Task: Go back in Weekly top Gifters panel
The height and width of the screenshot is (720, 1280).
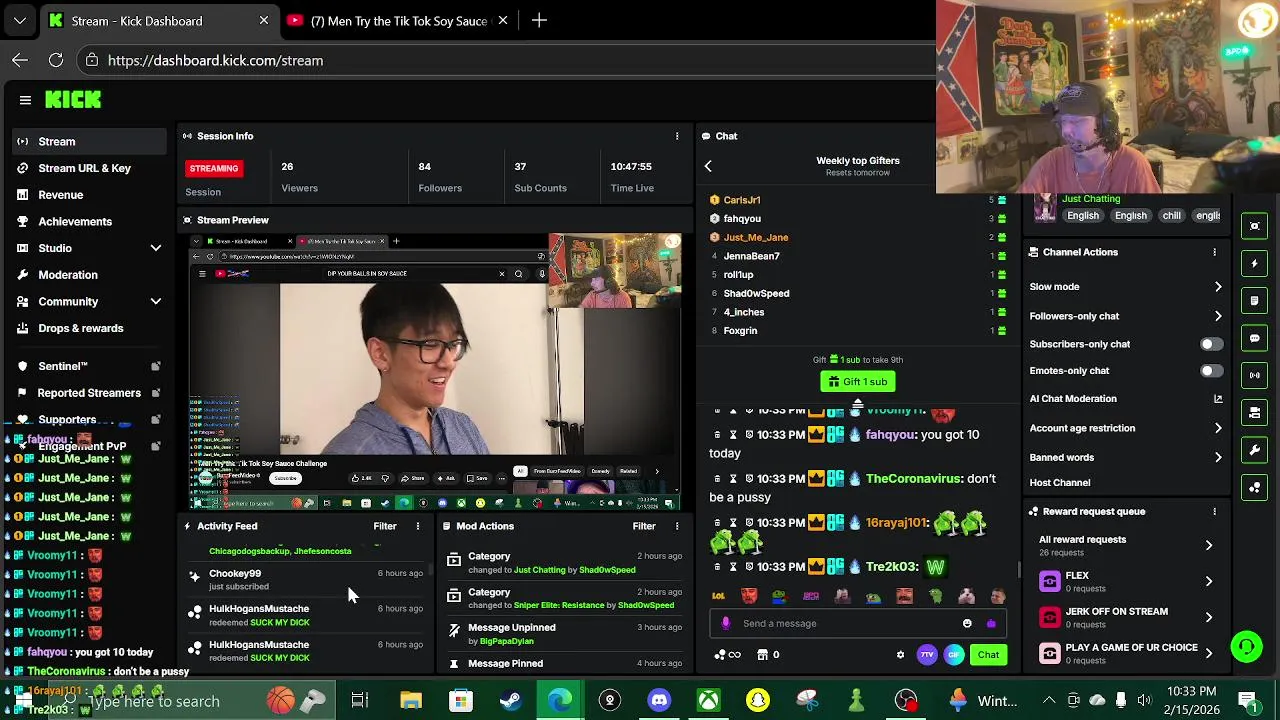Action: pos(708,166)
